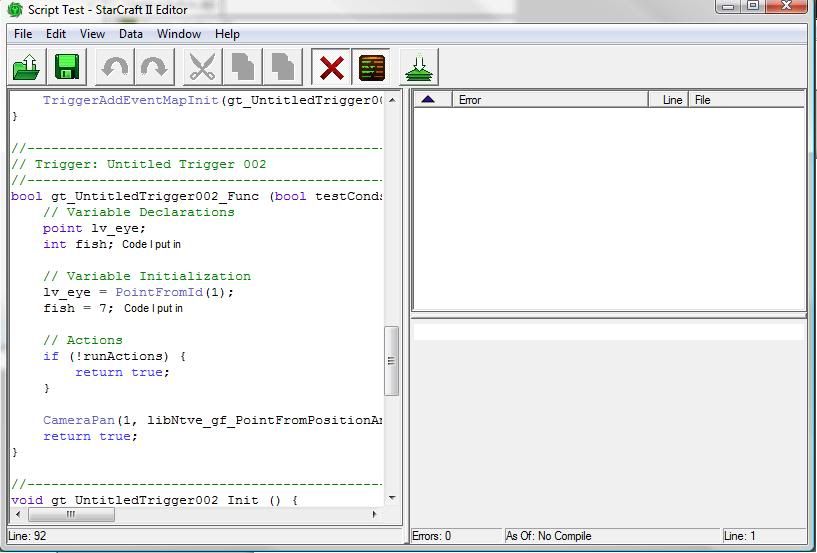Click the red X toolbar icon
The width and height of the screenshot is (817, 553).
(x=331, y=68)
